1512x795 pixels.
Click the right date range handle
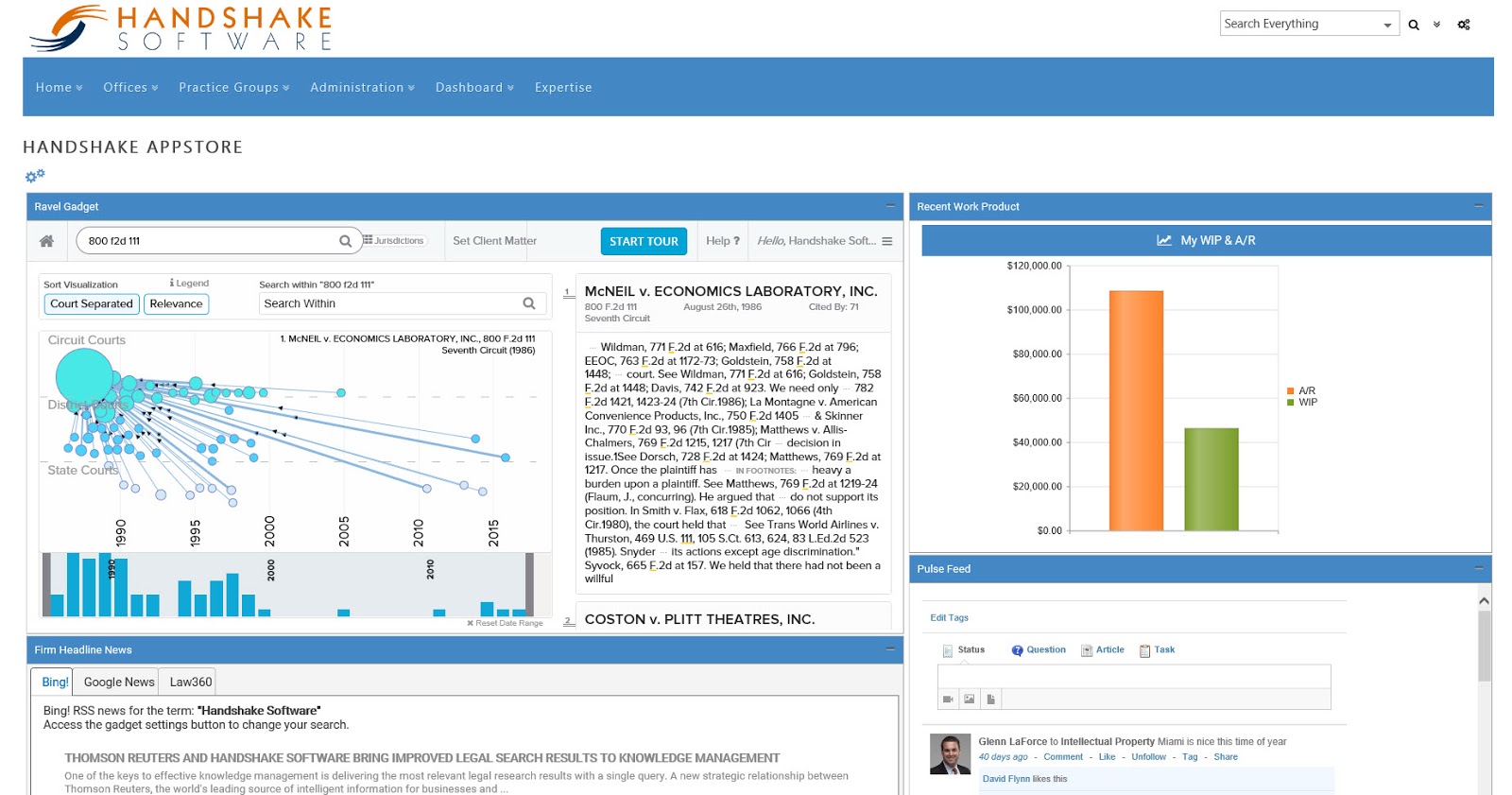click(529, 584)
